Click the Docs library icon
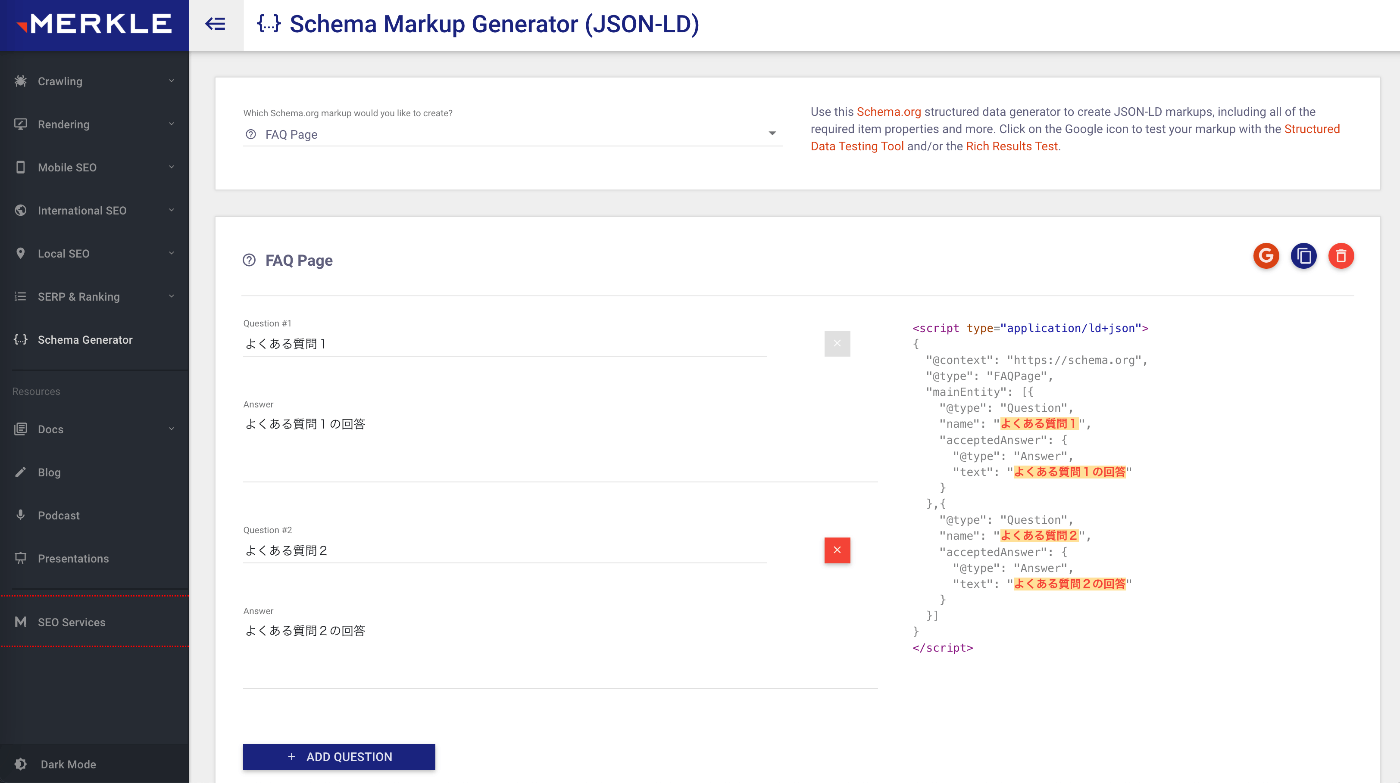The image size is (1400, 783). [21, 429]
